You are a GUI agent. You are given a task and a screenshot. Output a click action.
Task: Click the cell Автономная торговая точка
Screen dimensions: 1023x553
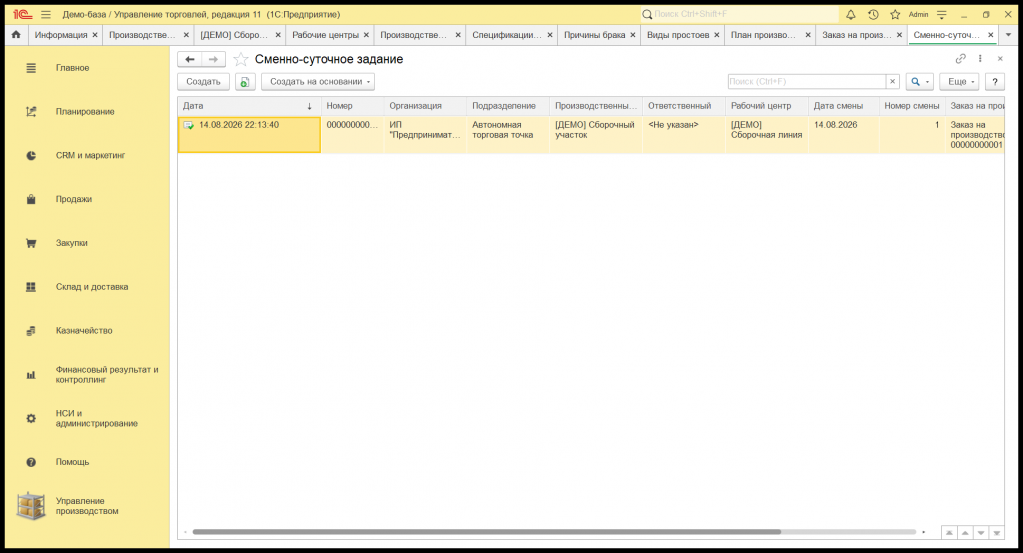pyautogui.click(x=508, y=135)
